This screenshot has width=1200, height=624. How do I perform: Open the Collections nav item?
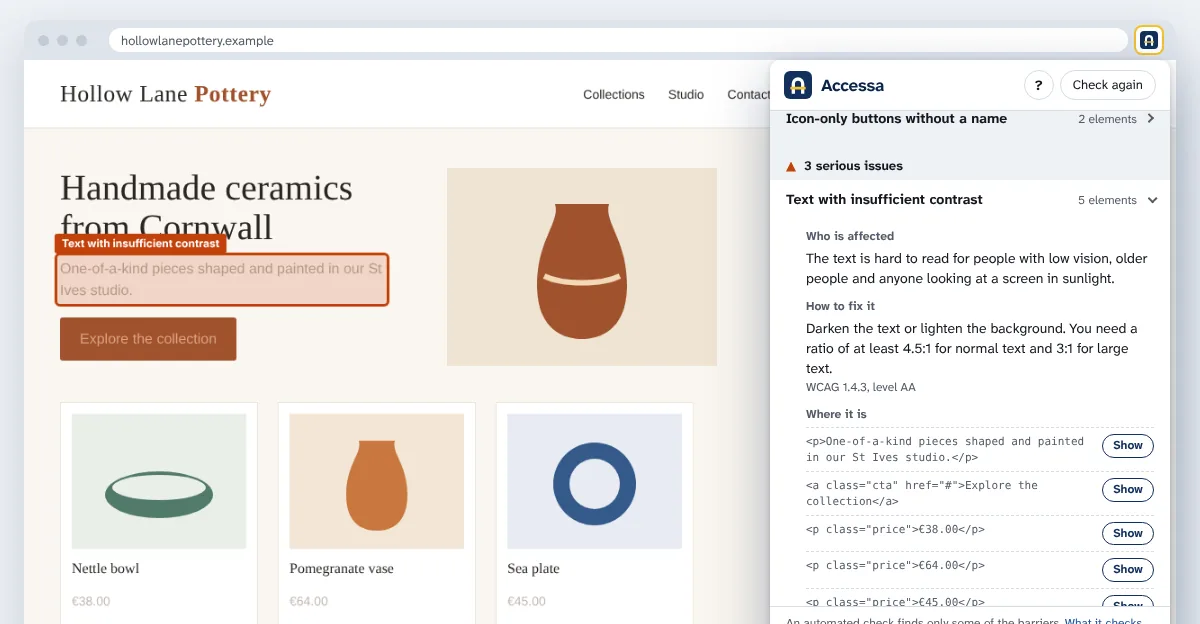point(614,95)
